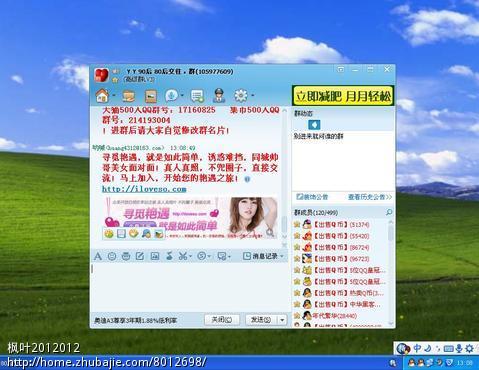This screenshot has width=479, height=370.
Task: Click the police officer report icon
Action: [x=219, y=96]
